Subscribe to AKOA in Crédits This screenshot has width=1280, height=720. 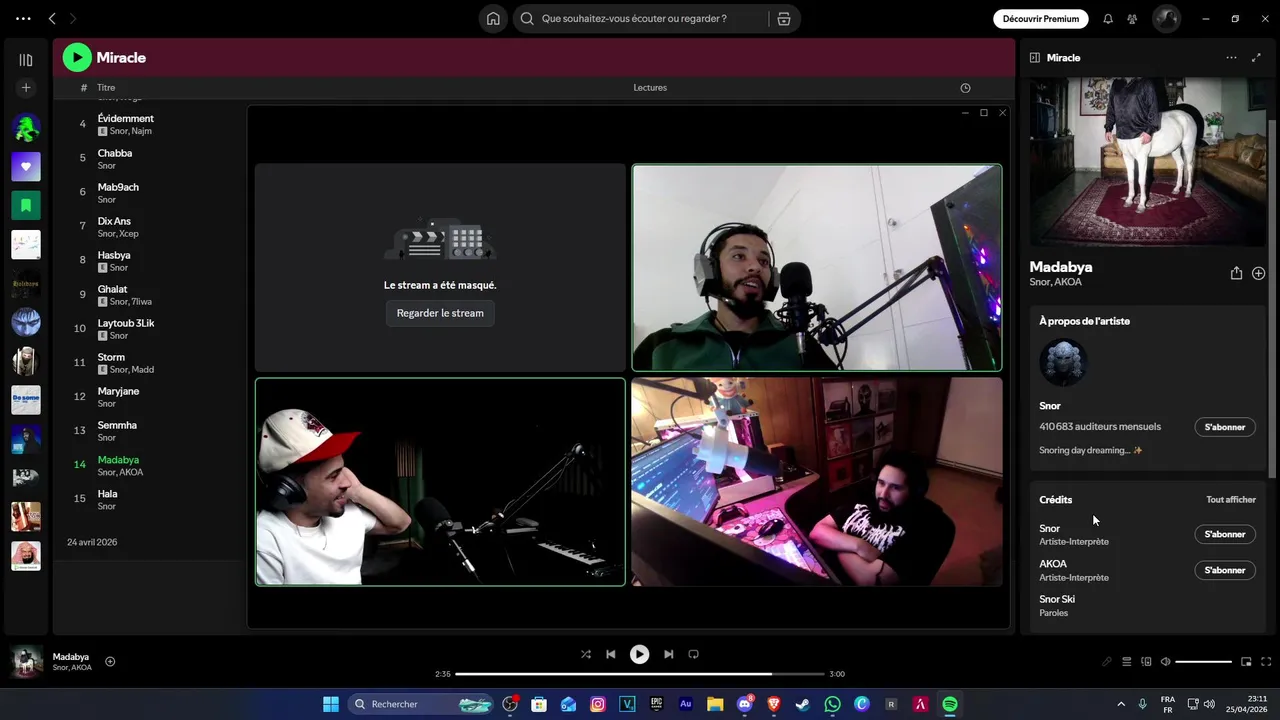[x=1225, y=570]
